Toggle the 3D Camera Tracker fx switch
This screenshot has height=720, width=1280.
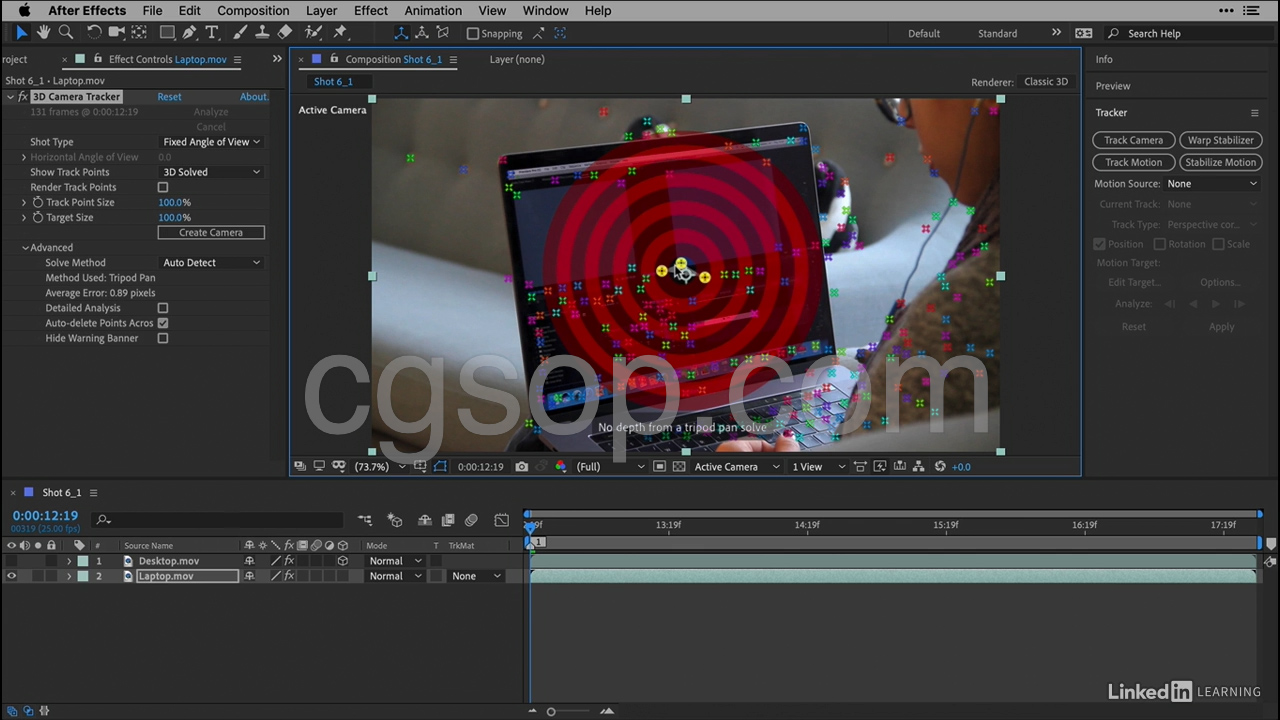click(23, 97)
